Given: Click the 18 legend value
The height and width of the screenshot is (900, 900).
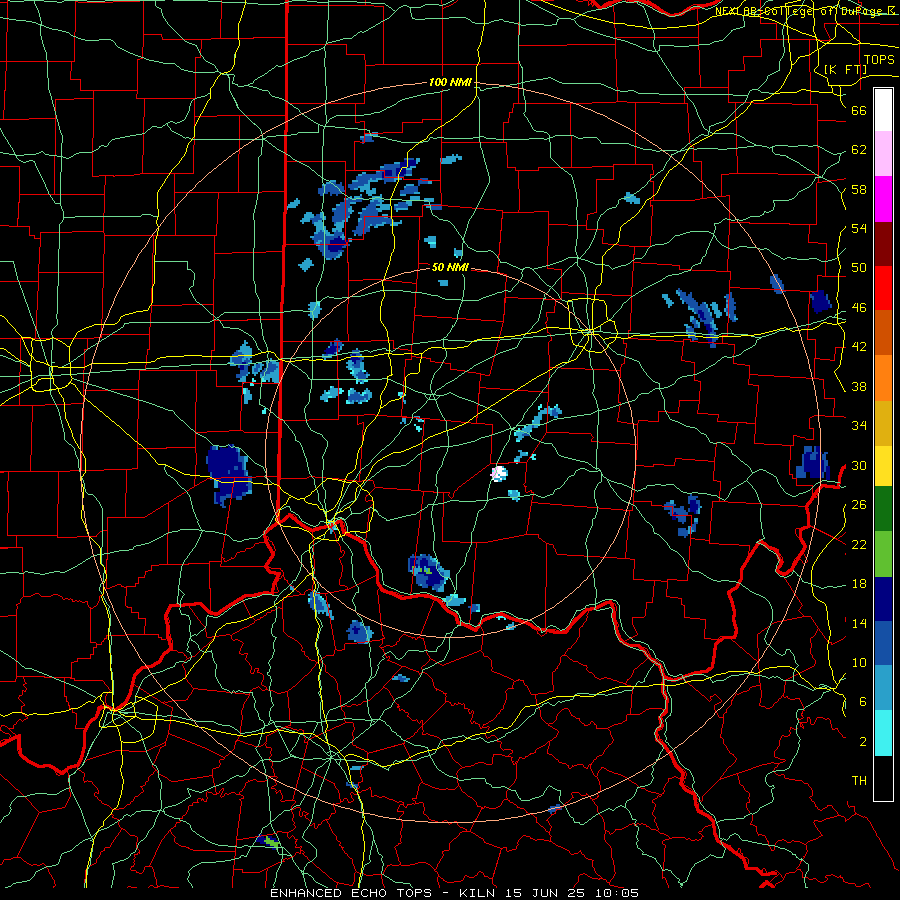Looking at the screenshot, I should pos(859,584).
